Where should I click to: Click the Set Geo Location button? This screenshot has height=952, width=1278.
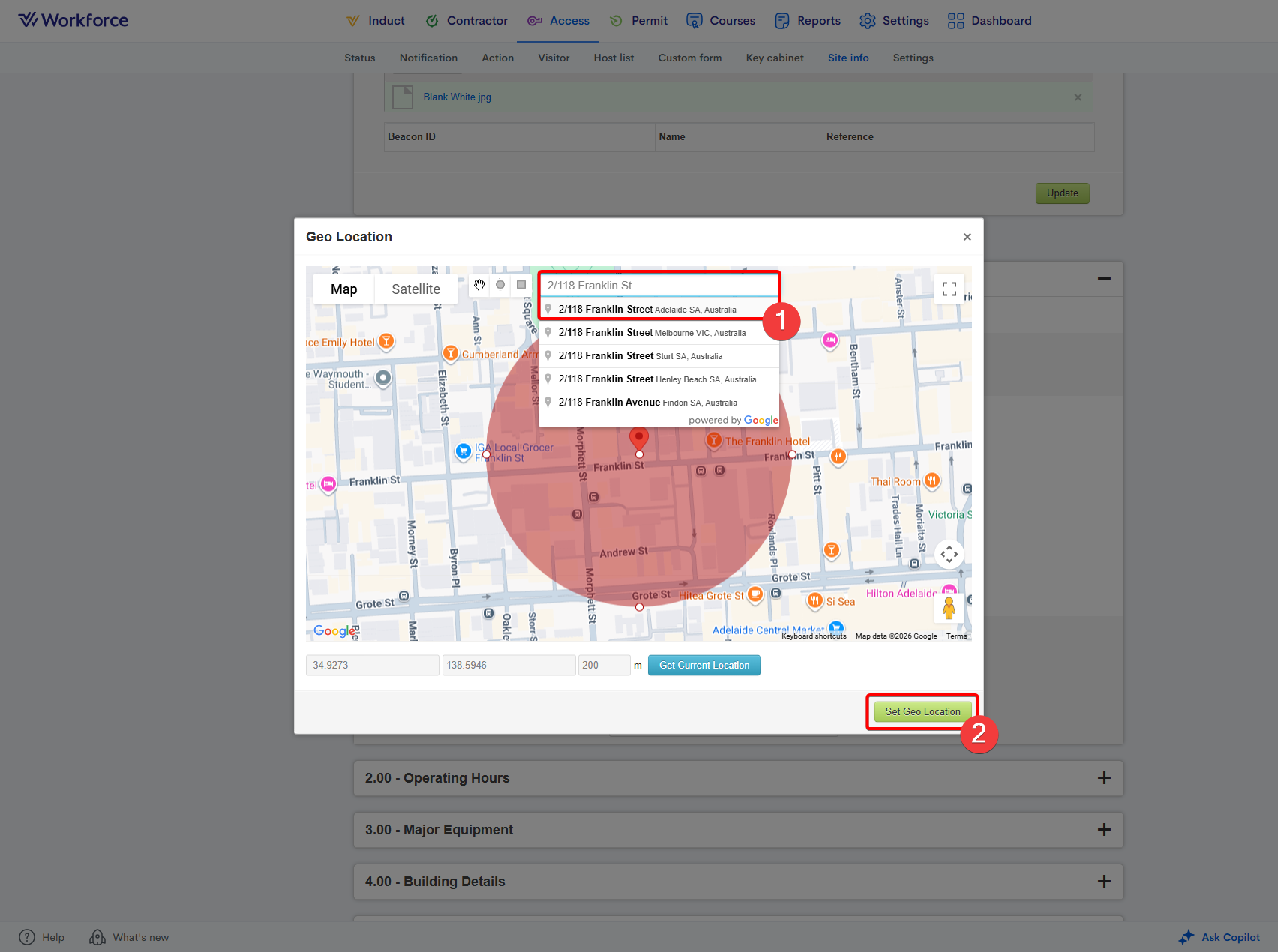(x=922, y=711)
